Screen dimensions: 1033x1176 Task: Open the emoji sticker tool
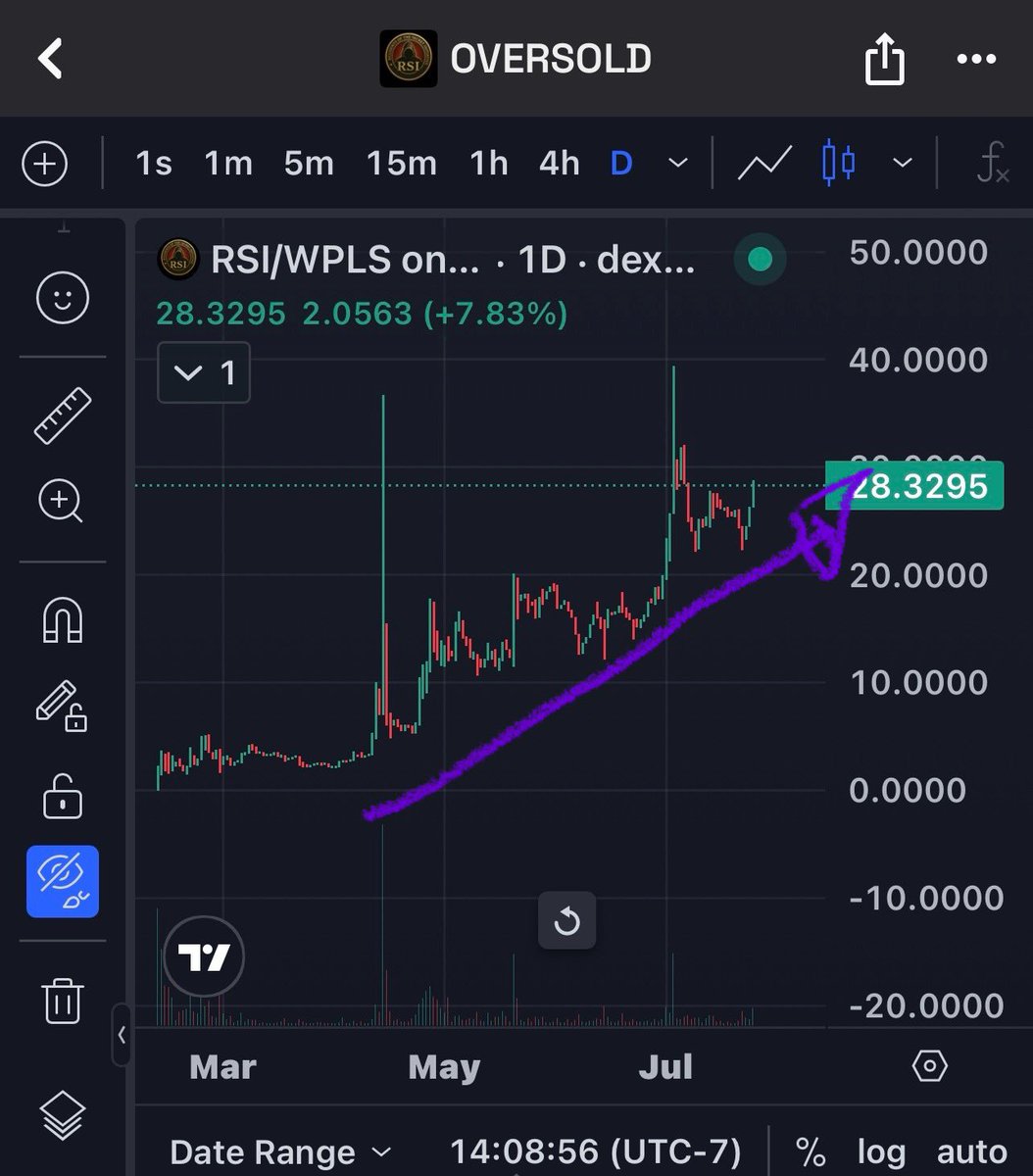pos(63,297)
